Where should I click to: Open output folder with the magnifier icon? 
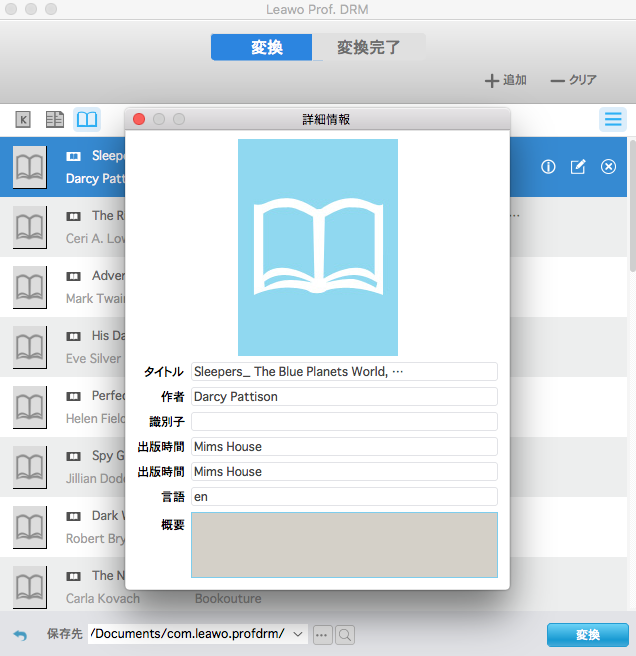click(x=345, y=634)
